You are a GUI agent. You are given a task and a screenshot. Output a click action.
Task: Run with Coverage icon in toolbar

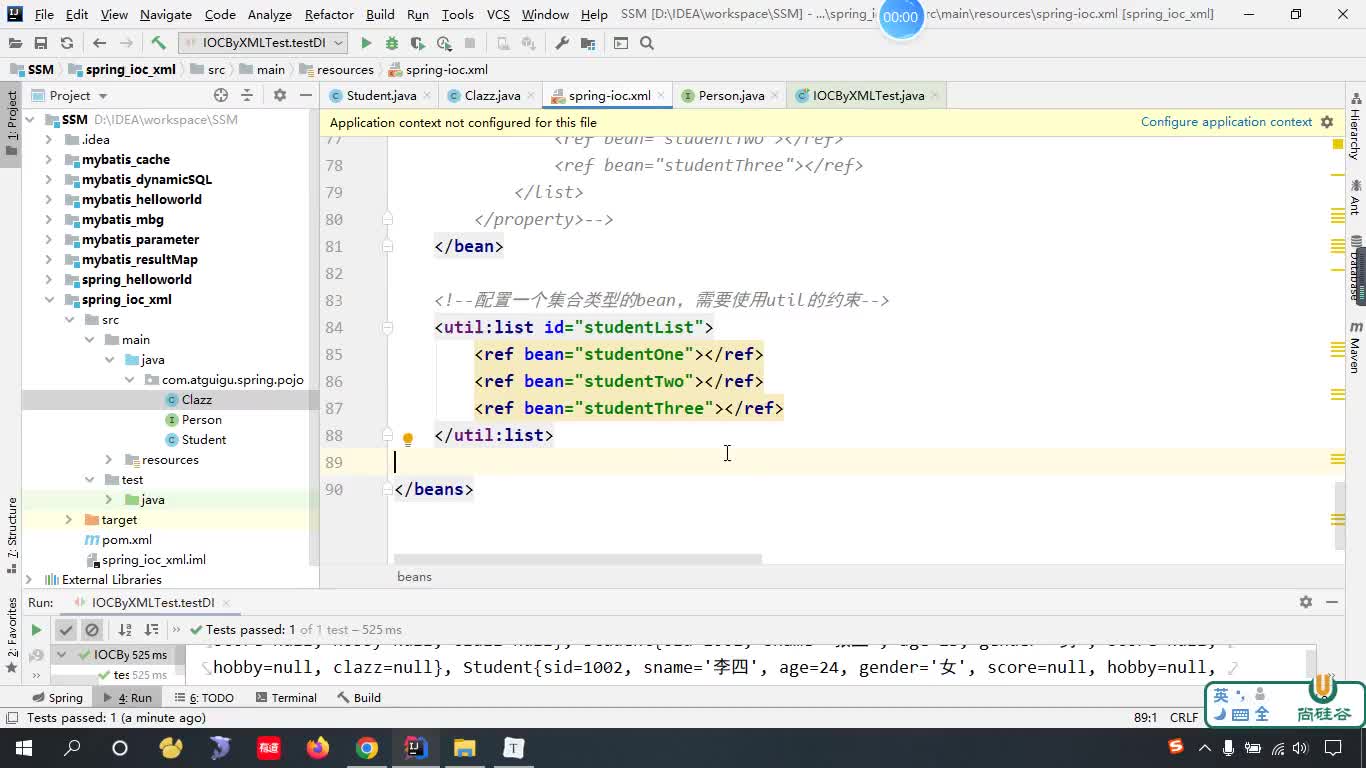pyautogui.click(x=418, y=43)
